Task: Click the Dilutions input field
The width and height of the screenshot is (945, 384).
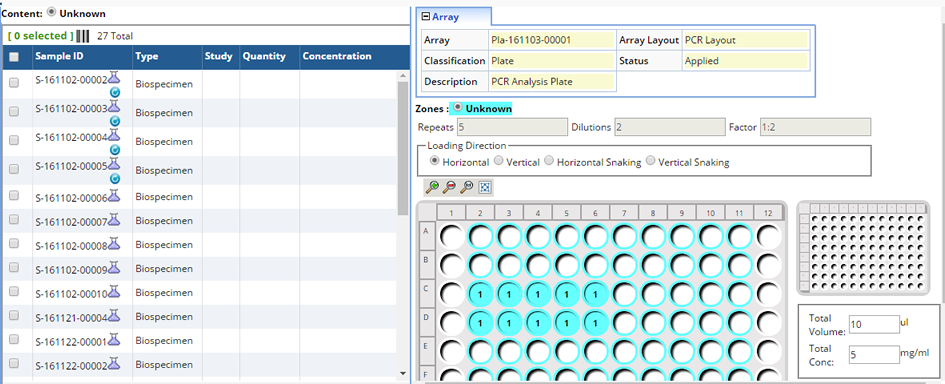Action: [669, 127]
